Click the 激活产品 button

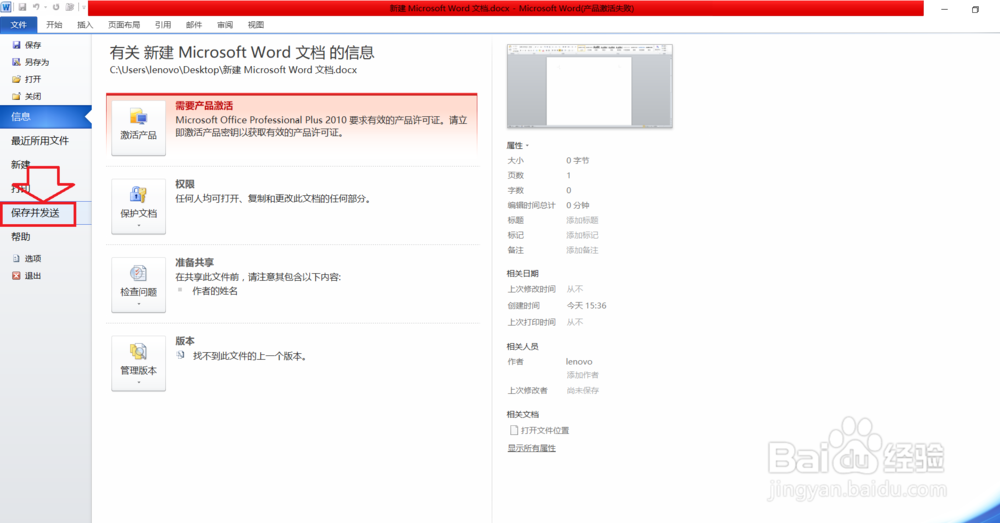138,127
